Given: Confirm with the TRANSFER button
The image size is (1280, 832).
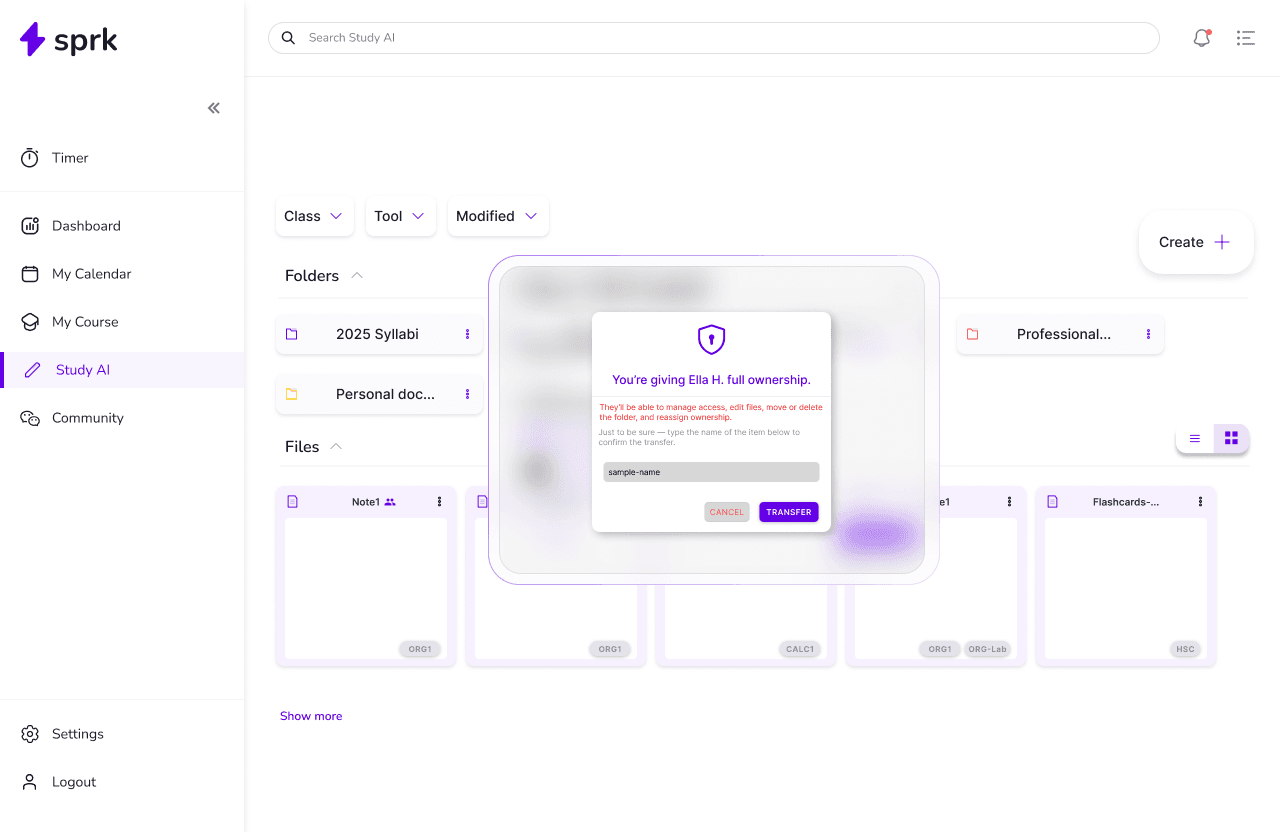Looking at the screenshot, I should click(789, 512).
